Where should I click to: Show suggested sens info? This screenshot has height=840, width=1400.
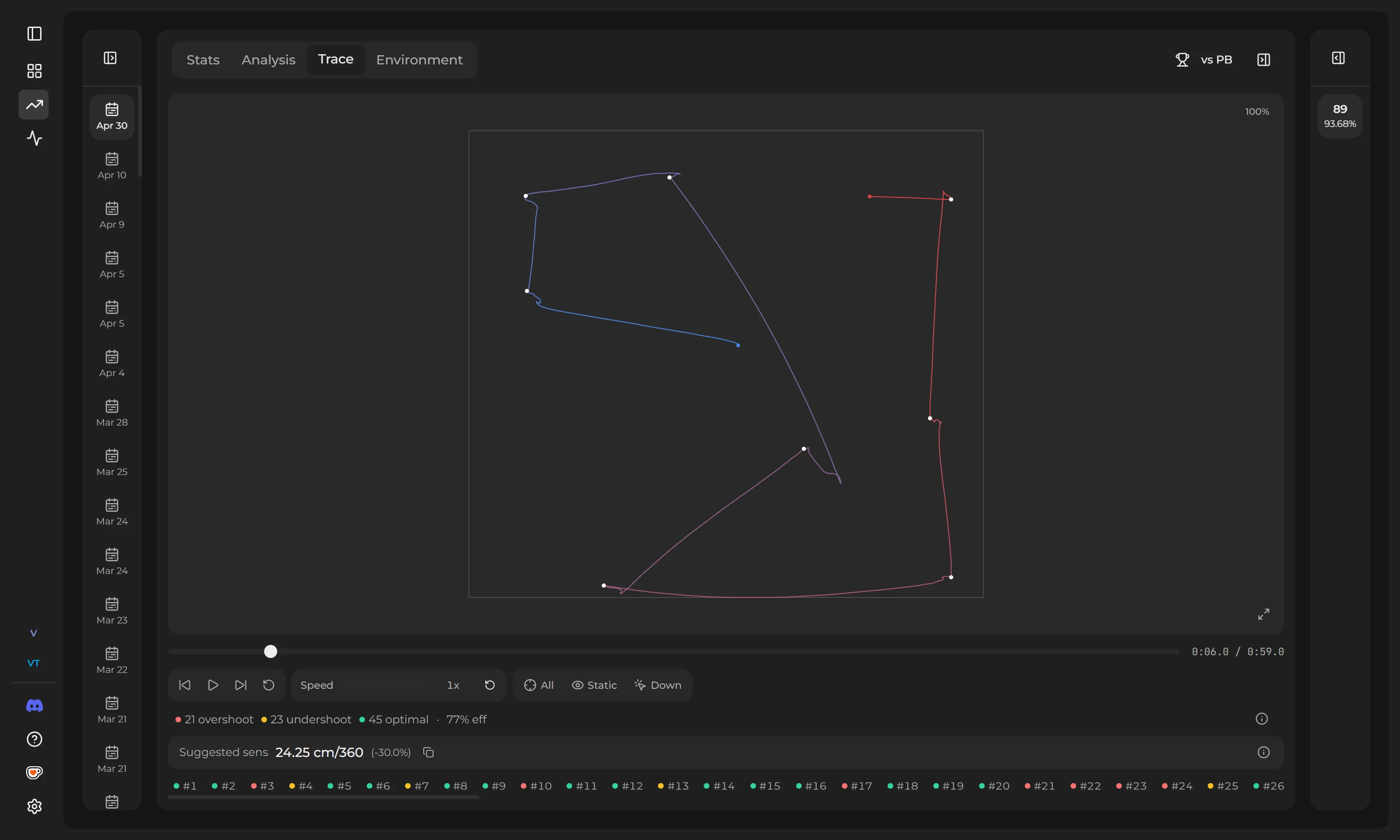tap(1264, 752)
